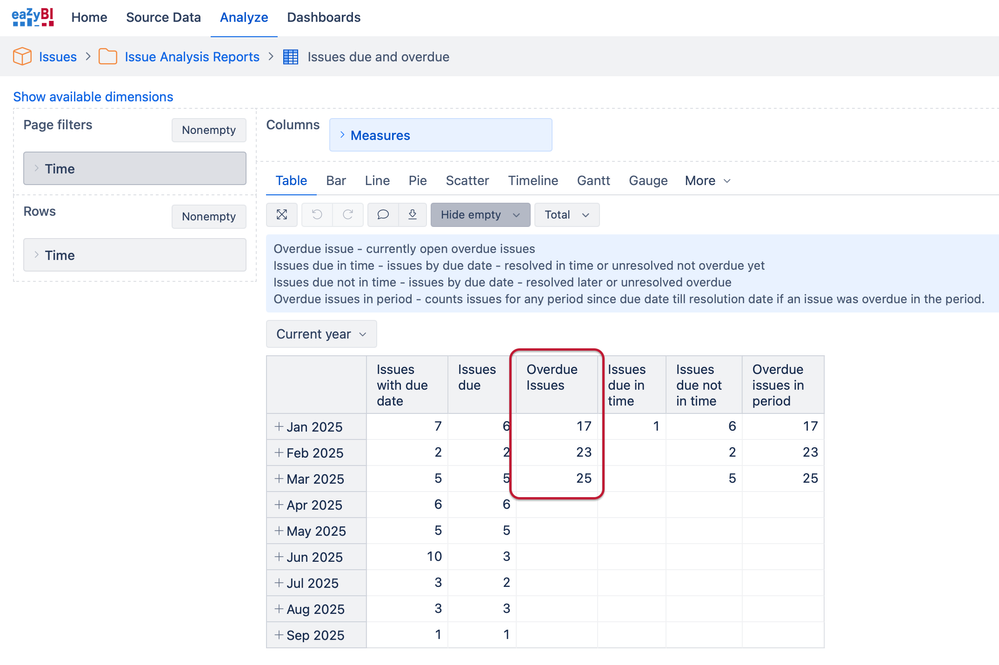Click the Issue Analysis Reports folder icon

coord(108,57)
